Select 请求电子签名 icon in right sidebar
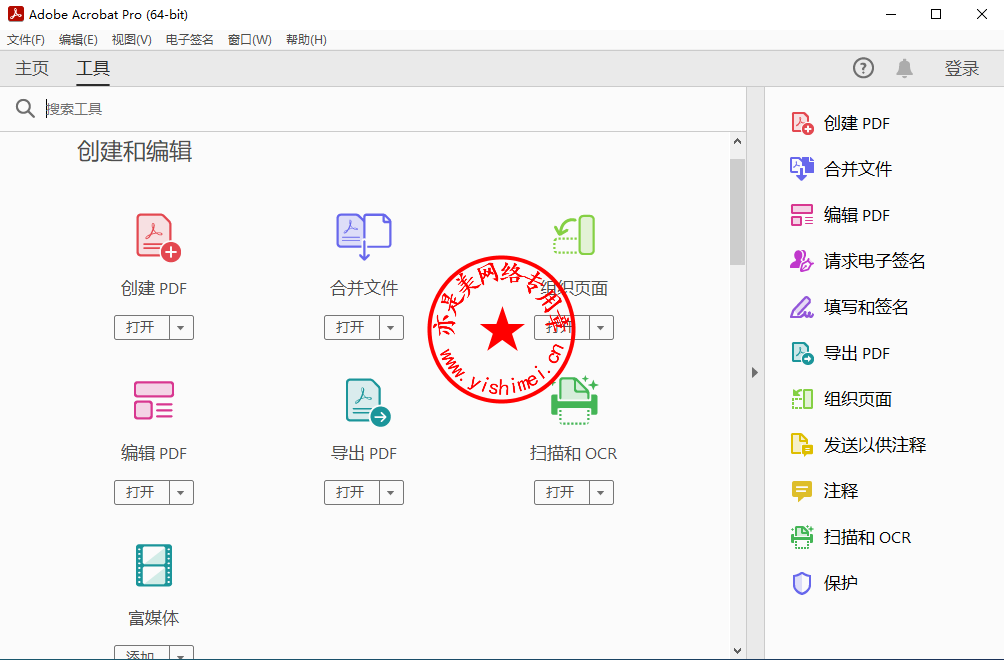Viewport: 1004px width, 660px height. (802, 261)
